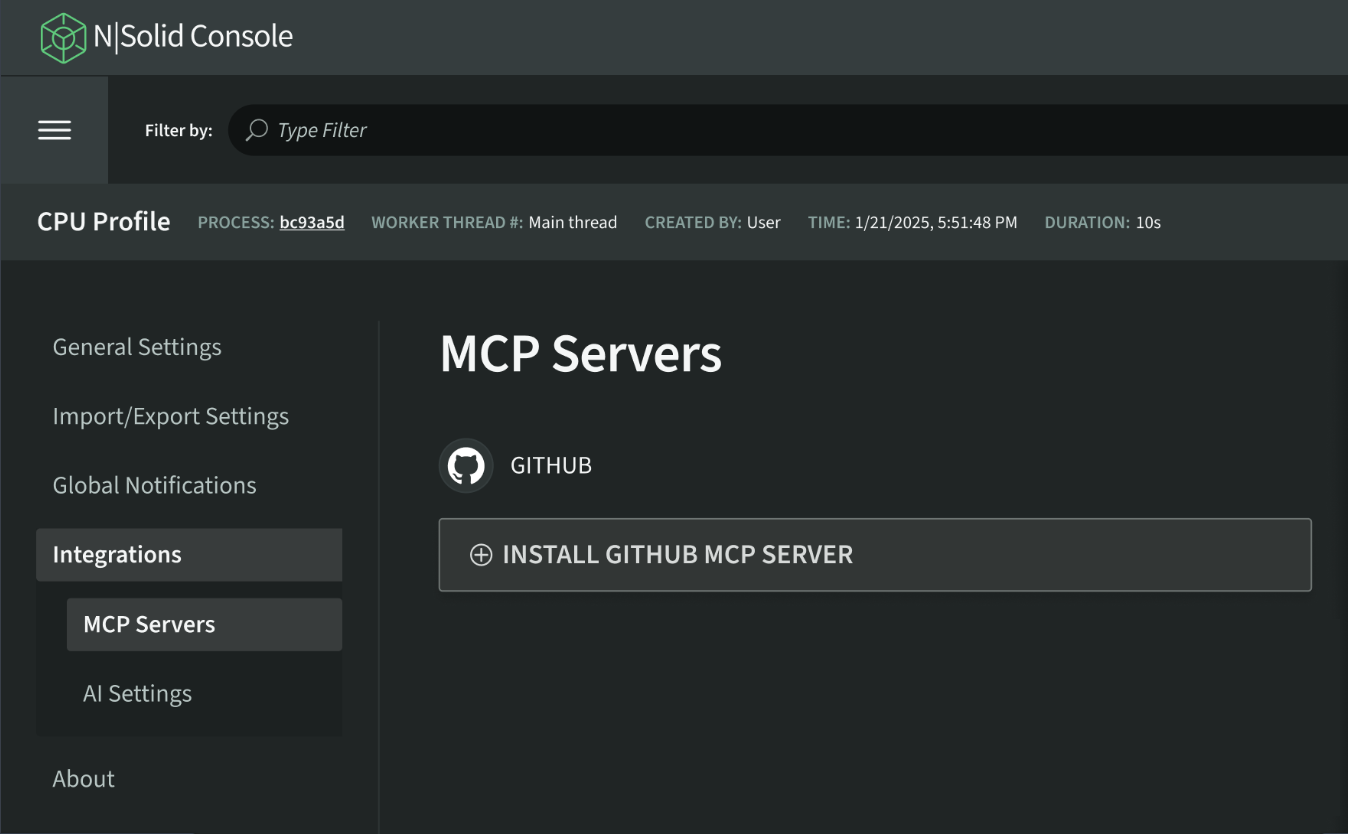Select the MCP Servers sidebar entry
Screen dimensions: 1348x834
(x=147, y=624)
